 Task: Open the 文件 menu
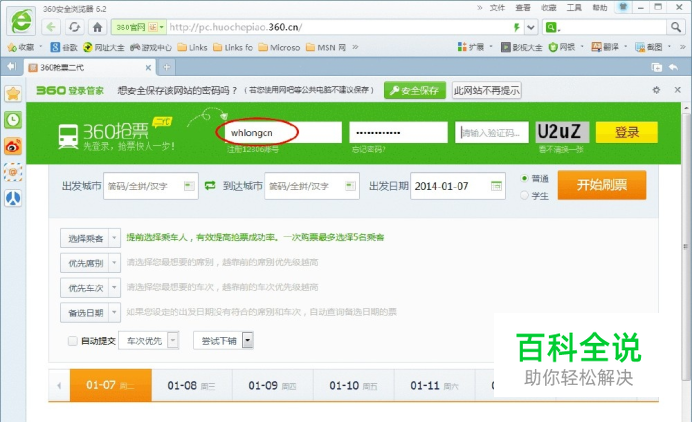[497, 8]
